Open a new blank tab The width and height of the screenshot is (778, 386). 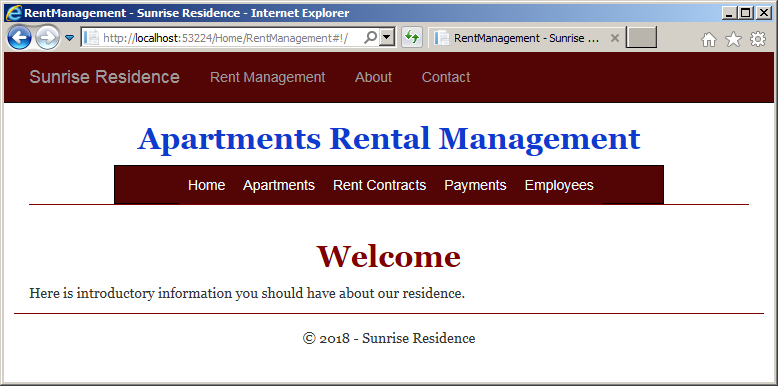click(x=642, y=38)
